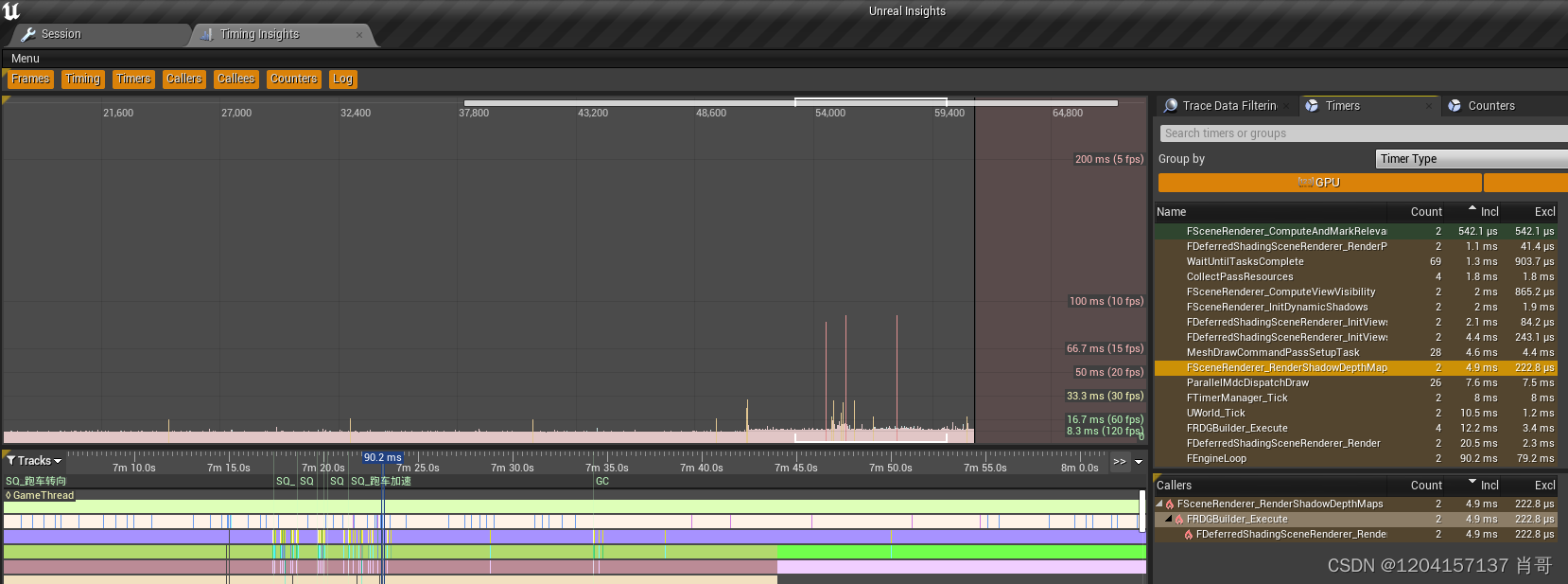Click the 90.2 ms timeline marker
Viewport: 1568px width, 584px height.
pyautogui.click(x=382, y=457)
